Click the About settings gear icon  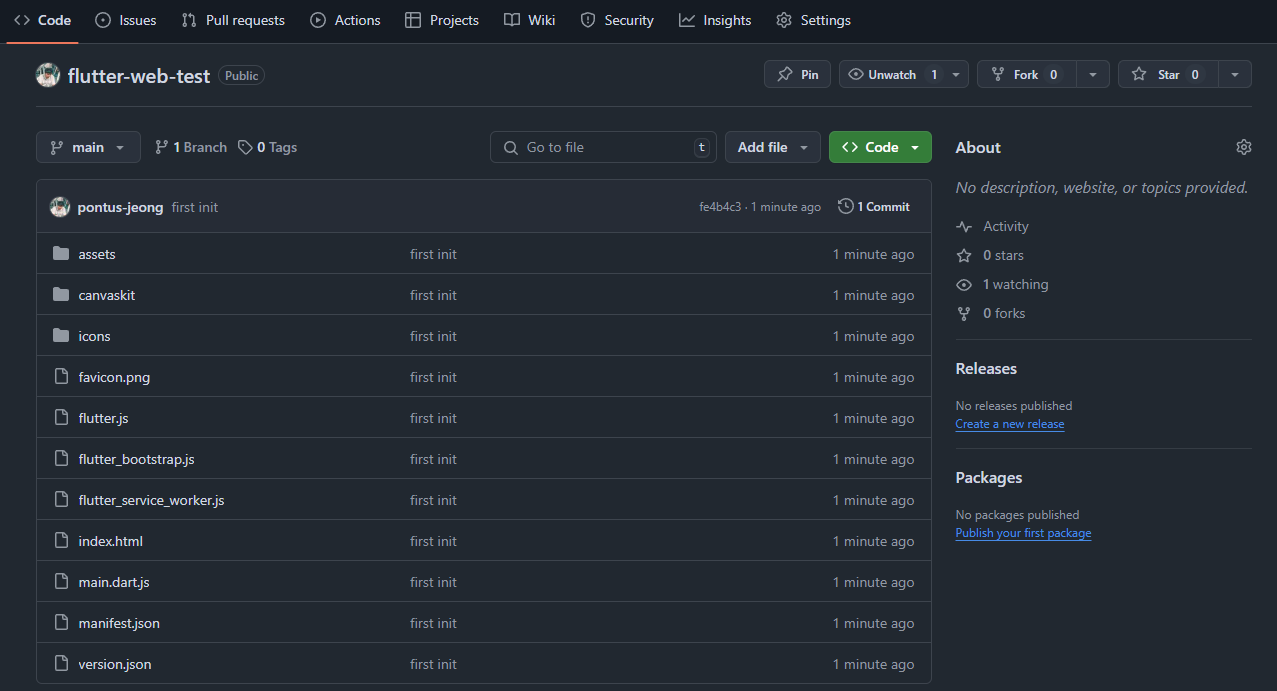1244,147
